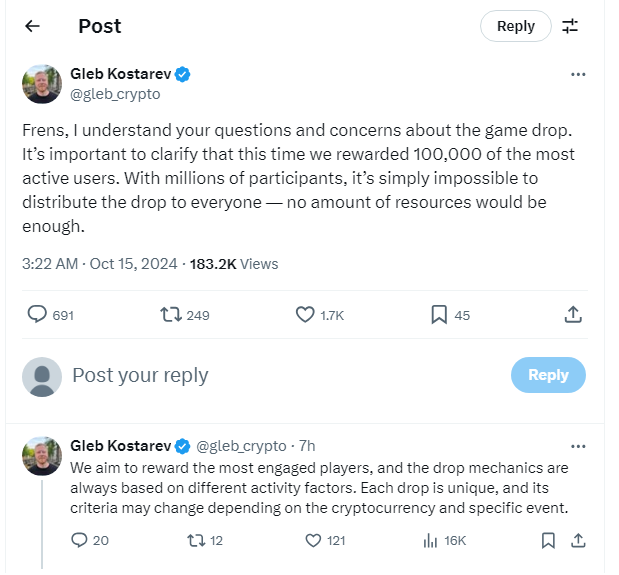Repost the reply post
This screenshot has height=575, width=619.
196,541
